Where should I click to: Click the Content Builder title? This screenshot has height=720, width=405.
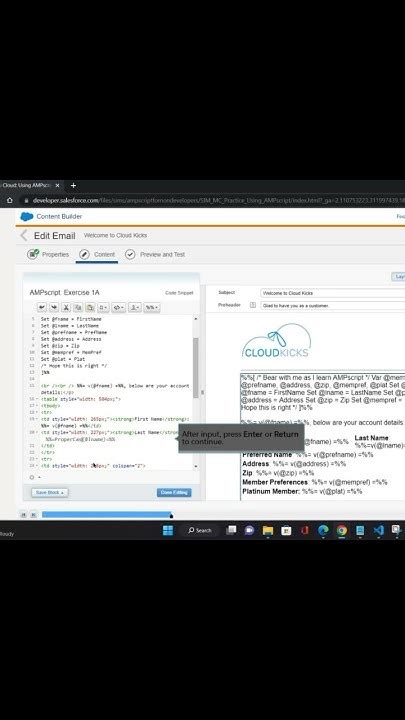click(59, 216)
